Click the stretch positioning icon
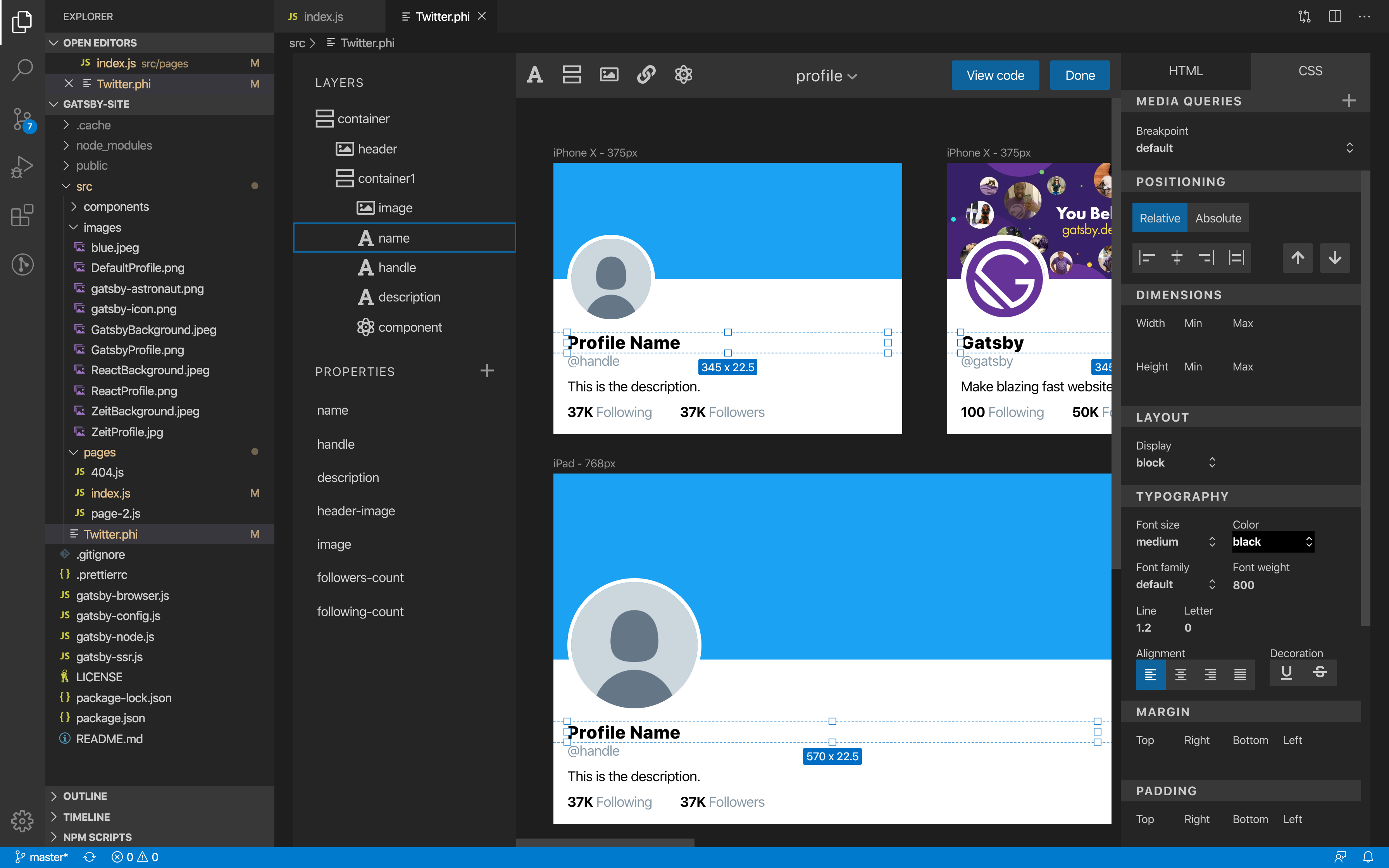The width and height of the screenshot is (1389, 868). (1236, 258)
